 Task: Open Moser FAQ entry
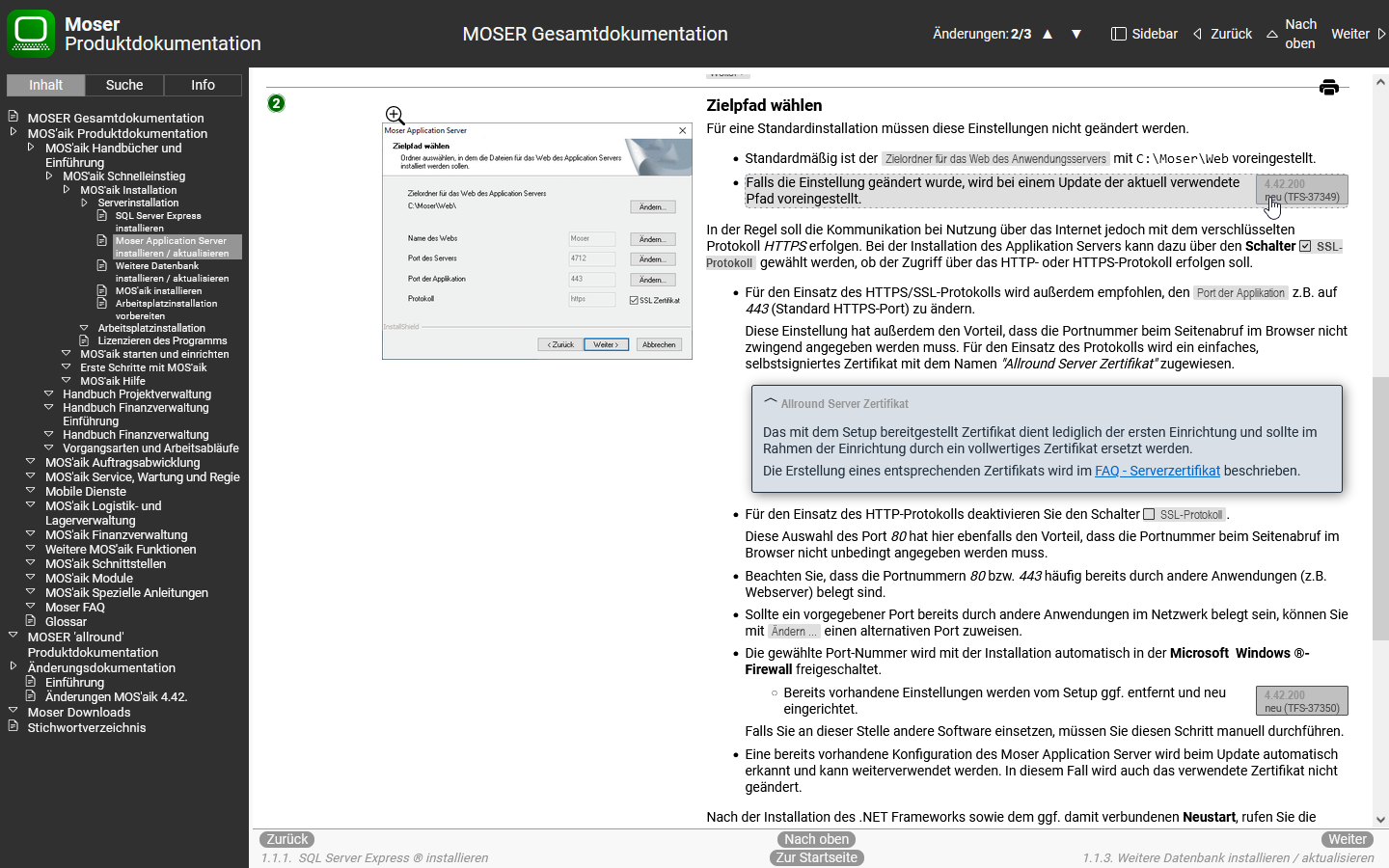(x=74, y=608)
